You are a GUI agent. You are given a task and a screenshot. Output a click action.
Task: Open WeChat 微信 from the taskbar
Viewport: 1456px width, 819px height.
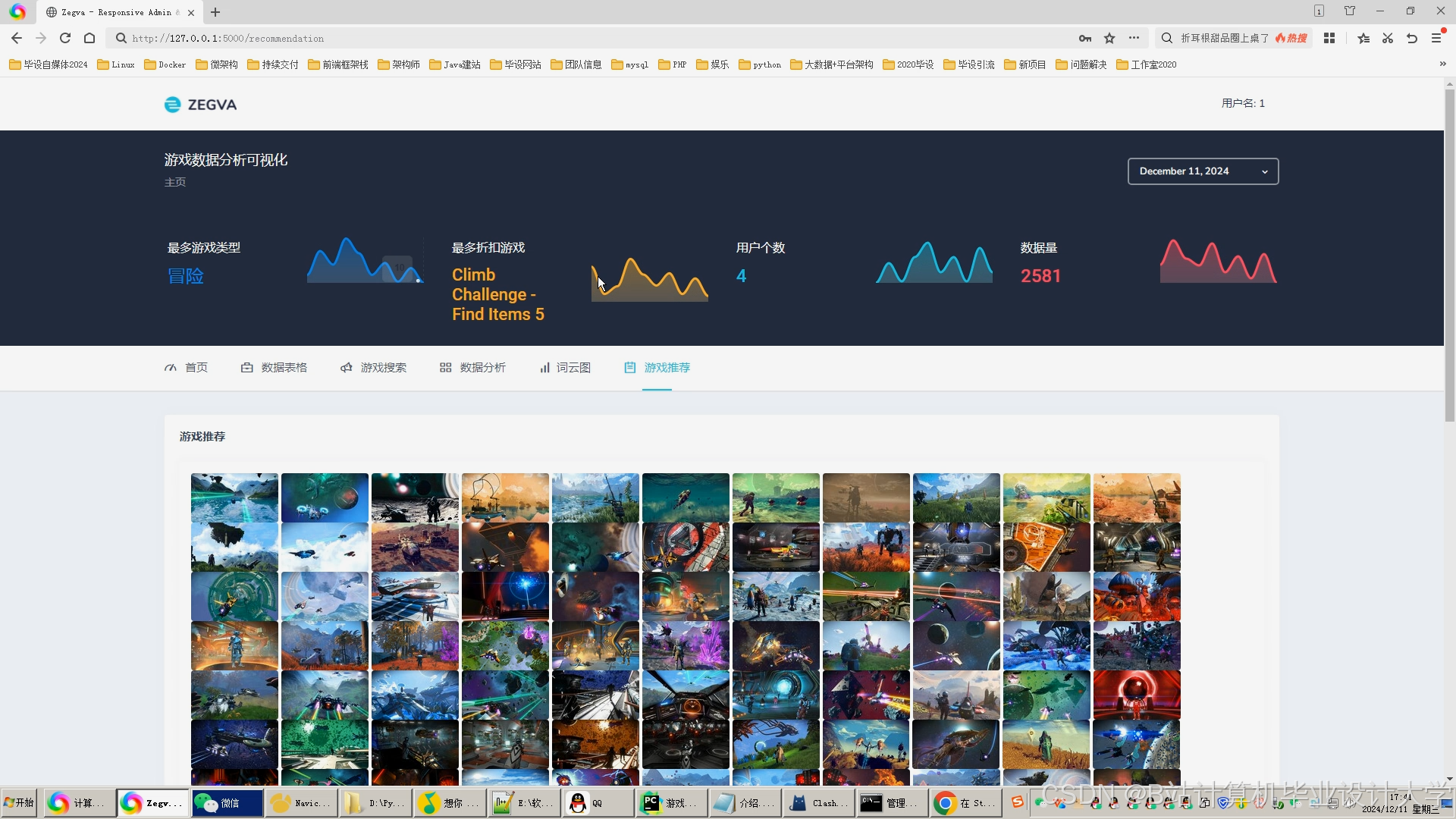pos(226,803)
